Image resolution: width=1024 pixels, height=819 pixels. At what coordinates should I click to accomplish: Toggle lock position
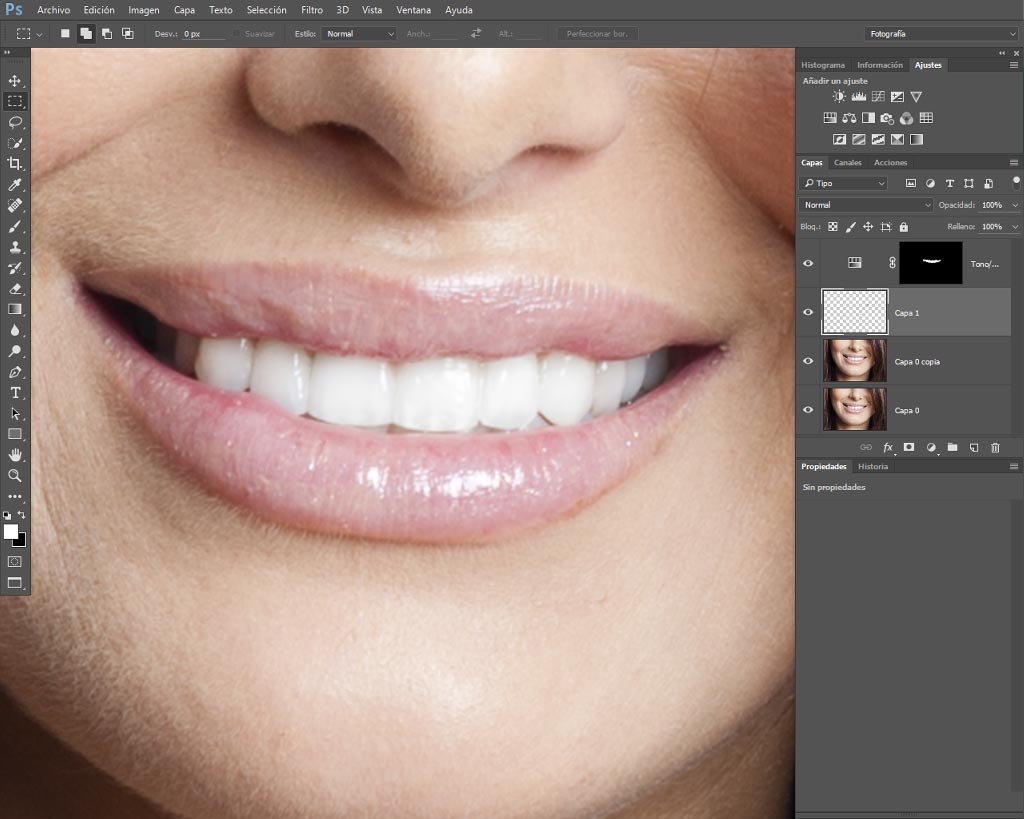click(868, 227)
